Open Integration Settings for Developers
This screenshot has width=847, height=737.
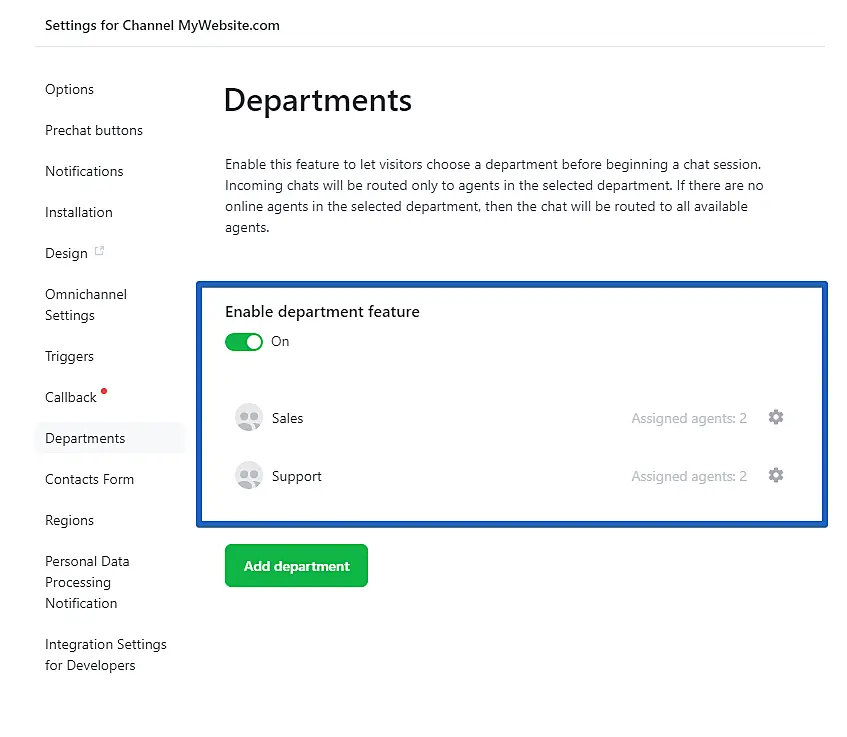coord(105,655)
